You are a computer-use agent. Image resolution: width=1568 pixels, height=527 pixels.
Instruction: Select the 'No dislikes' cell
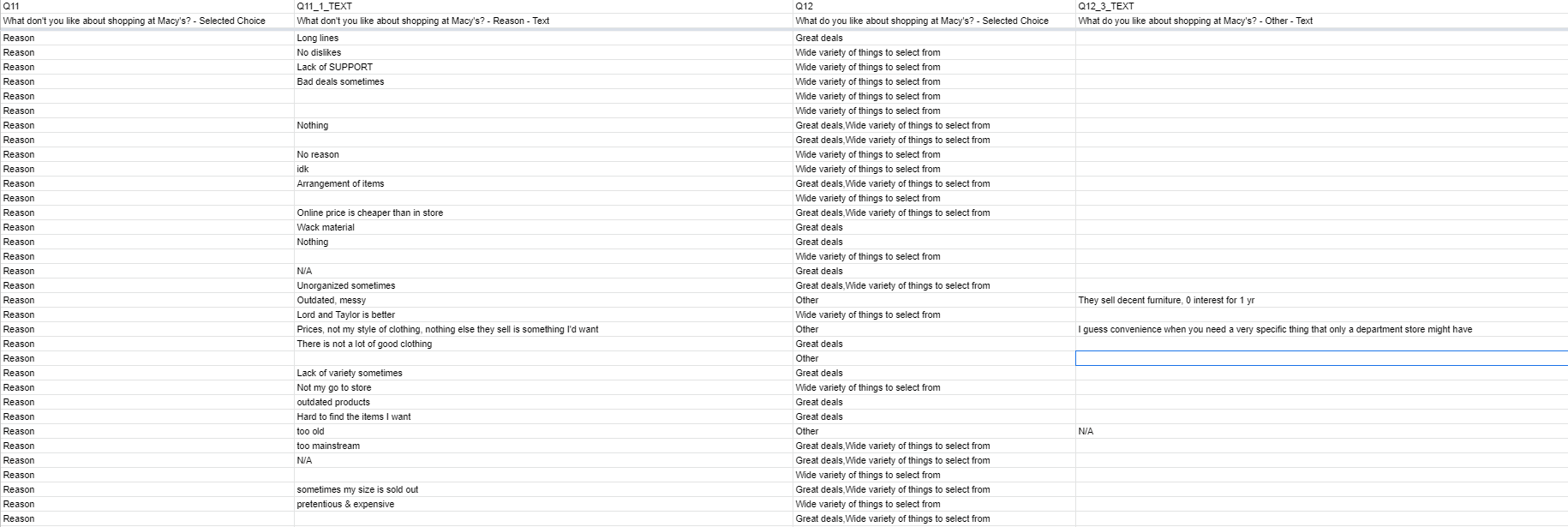pyautogui.click(x=543, y=52)
